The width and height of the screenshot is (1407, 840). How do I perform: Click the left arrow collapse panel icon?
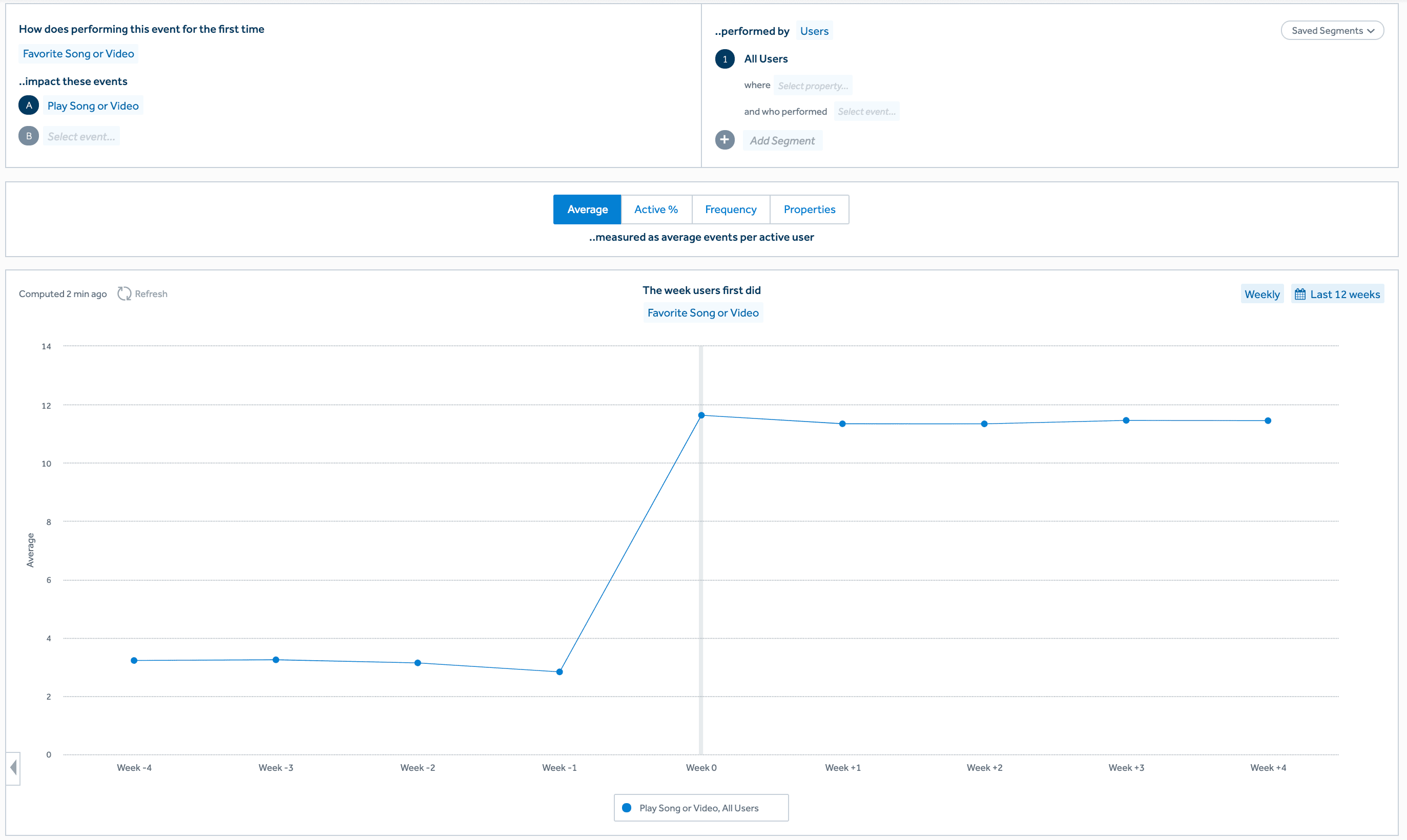point(13,768)
